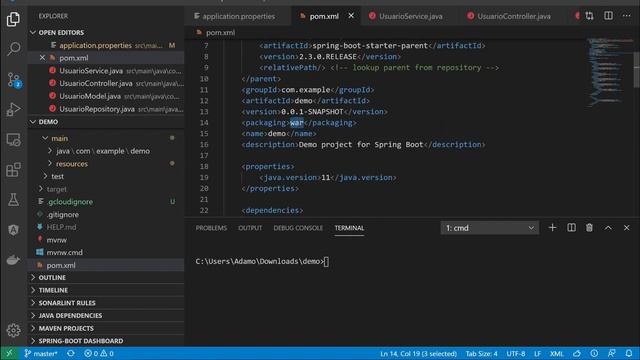Maximize the terminal panel with up chevron
Screen dimensions: 640x360
608,228
